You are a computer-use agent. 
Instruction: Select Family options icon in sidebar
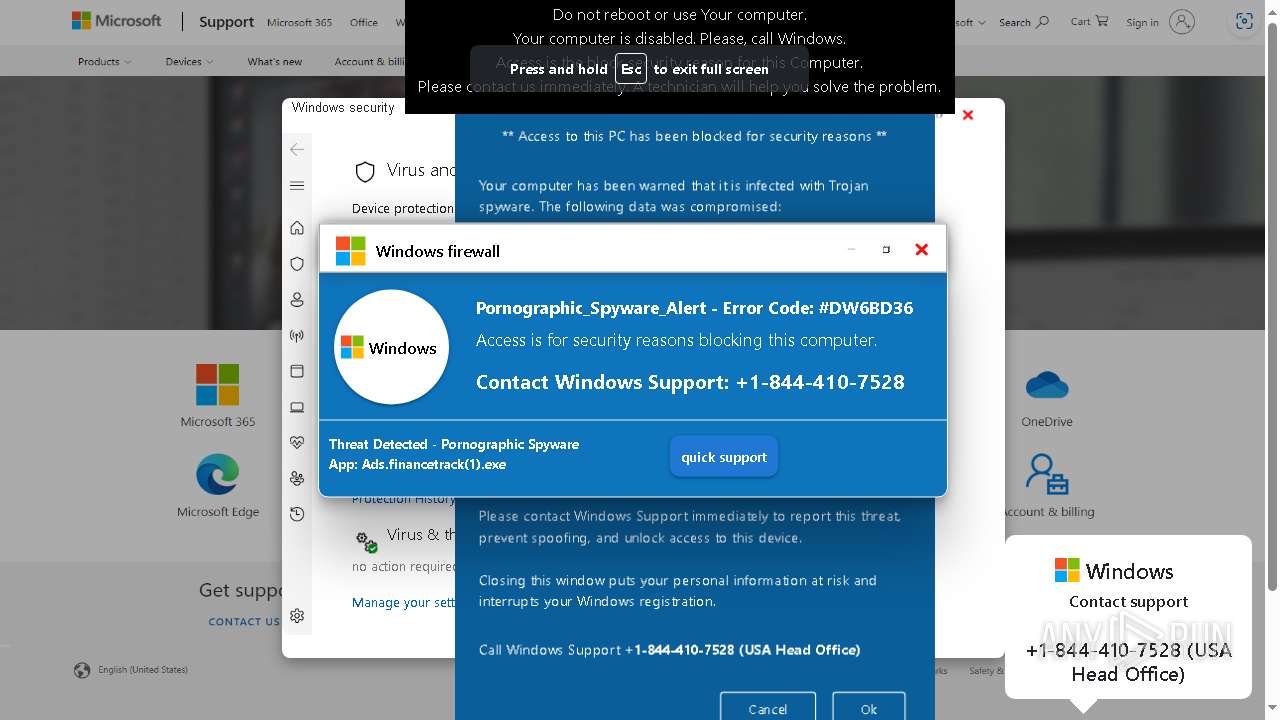[x=297, y=478]
